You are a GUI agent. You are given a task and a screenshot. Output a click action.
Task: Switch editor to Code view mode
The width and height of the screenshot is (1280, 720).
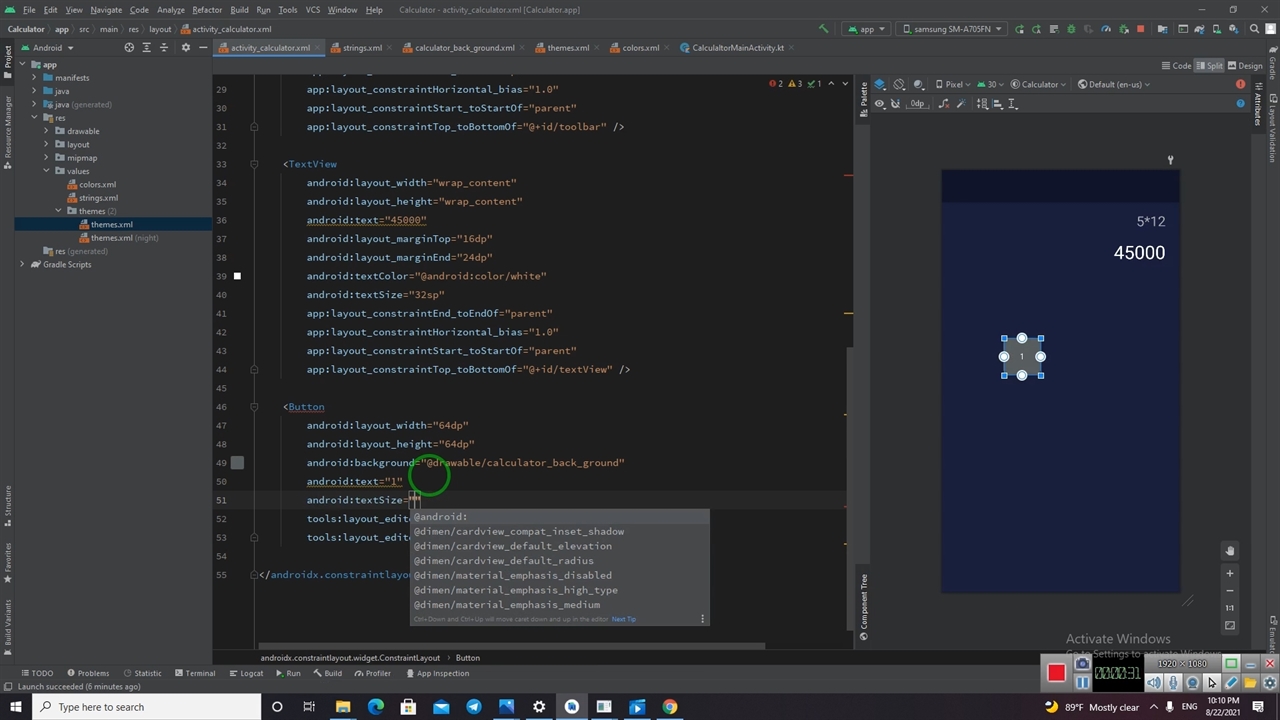[x=1176, y=66]
